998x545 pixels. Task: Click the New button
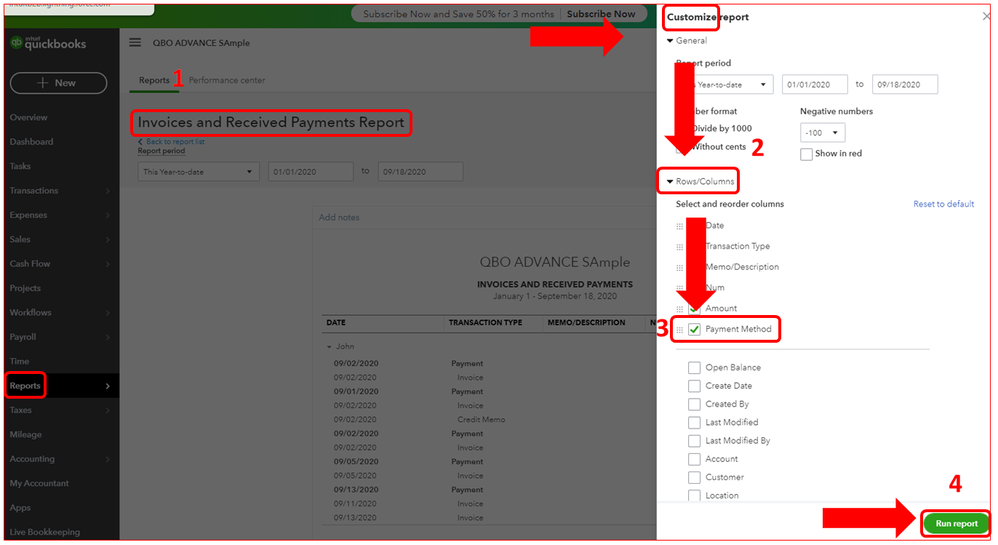coord(58,83)
